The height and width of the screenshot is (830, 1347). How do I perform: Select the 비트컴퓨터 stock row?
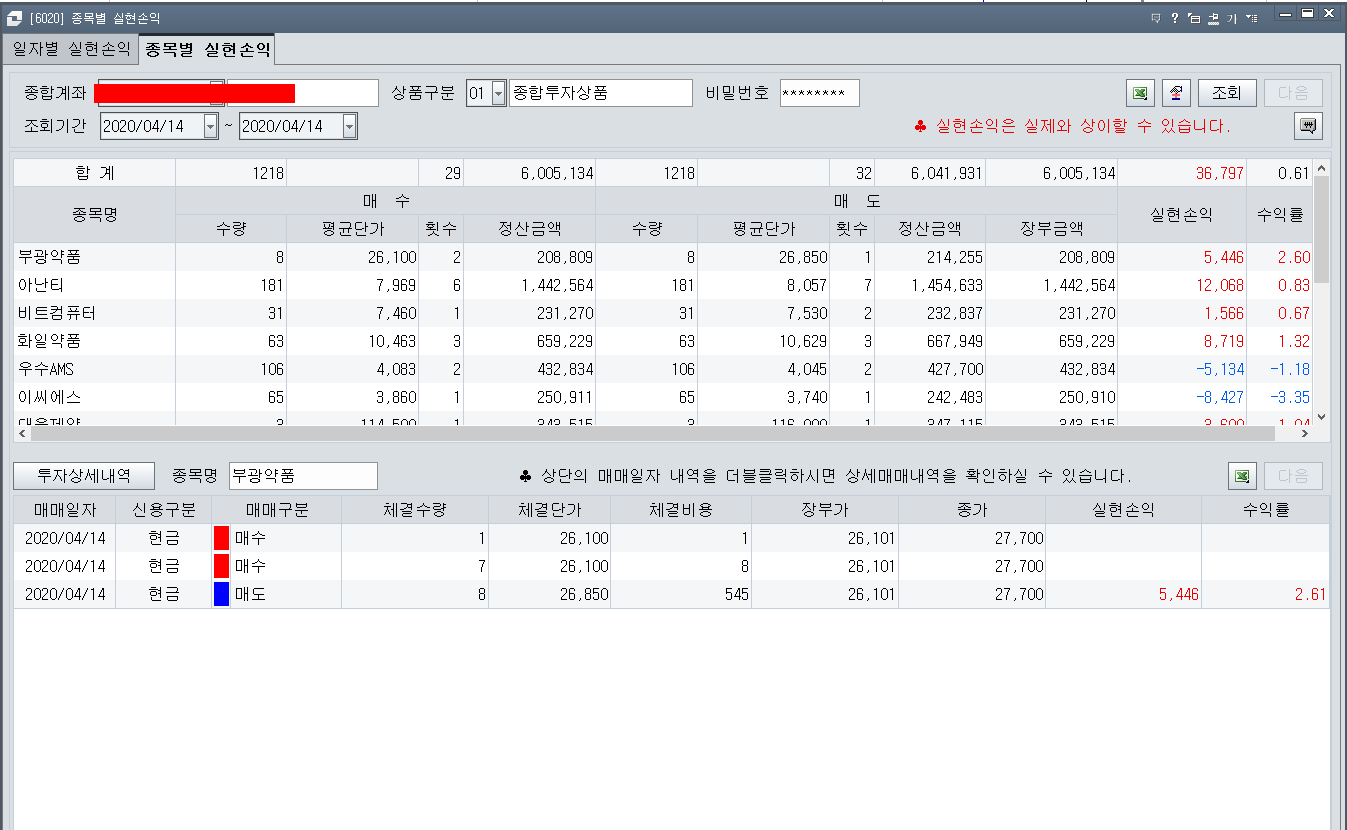662,313
